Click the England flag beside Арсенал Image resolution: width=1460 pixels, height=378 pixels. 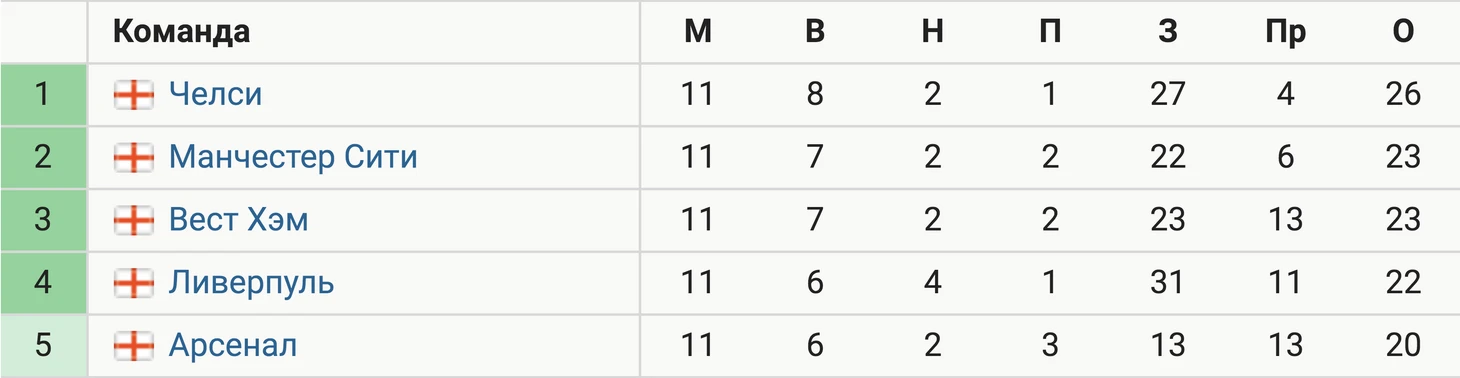[133, 347]
